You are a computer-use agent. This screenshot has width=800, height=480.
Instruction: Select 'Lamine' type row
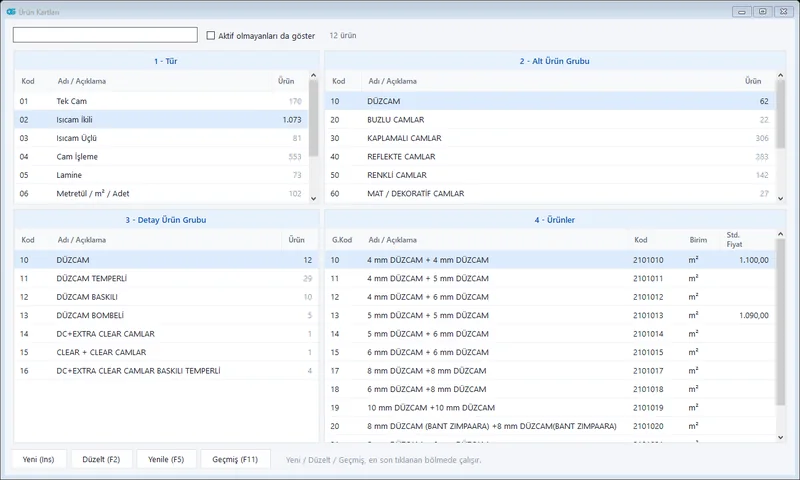pyautogui.click(x=161, y=175)
